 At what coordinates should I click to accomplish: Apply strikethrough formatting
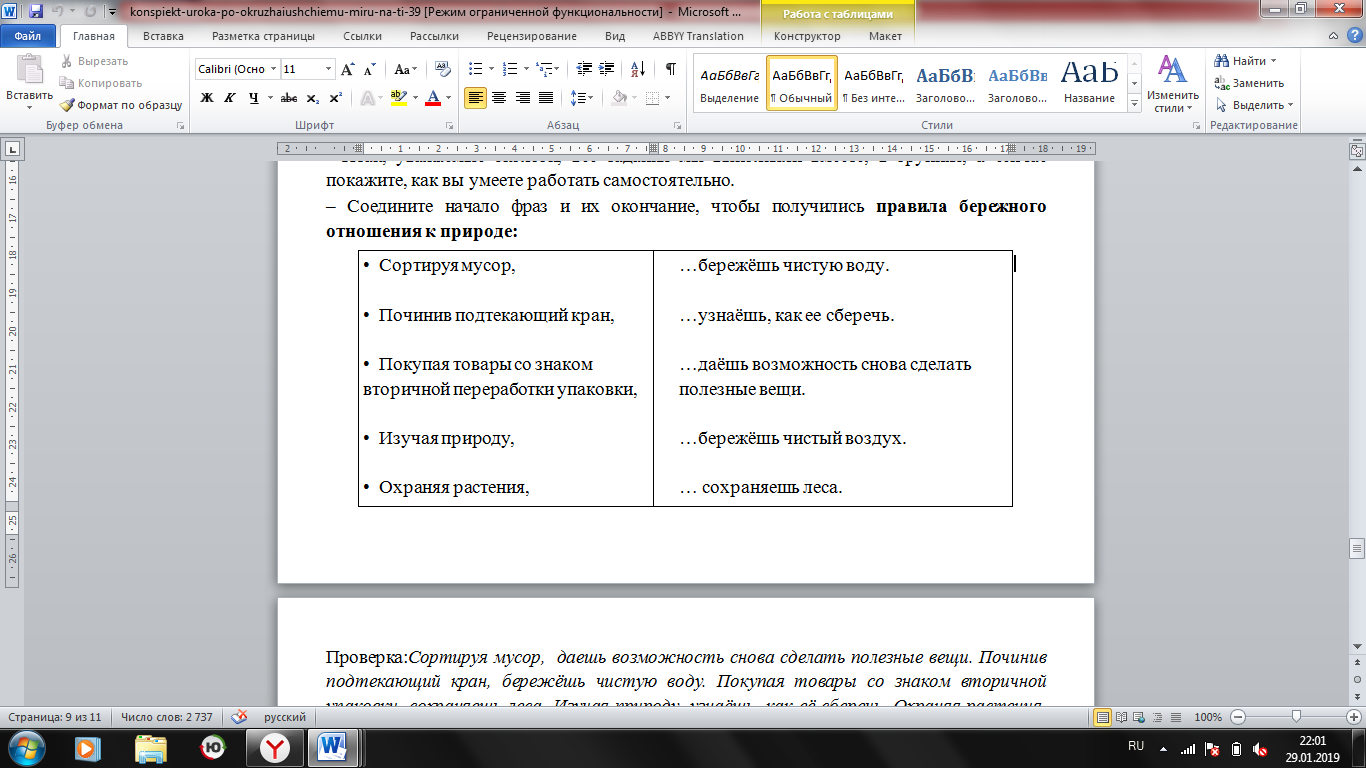click(x=289, y=98)
